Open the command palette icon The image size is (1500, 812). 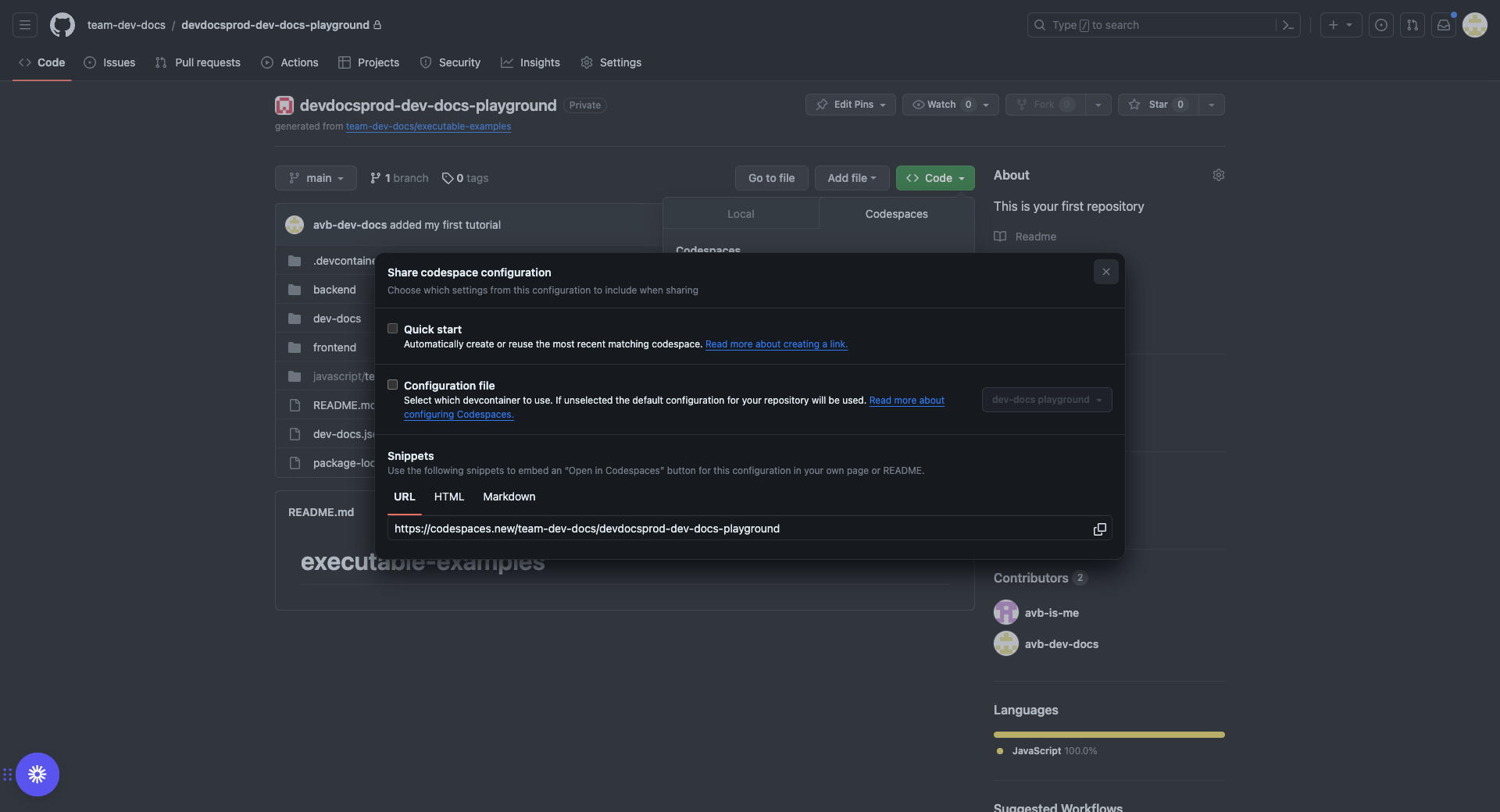click(1287, 25)
